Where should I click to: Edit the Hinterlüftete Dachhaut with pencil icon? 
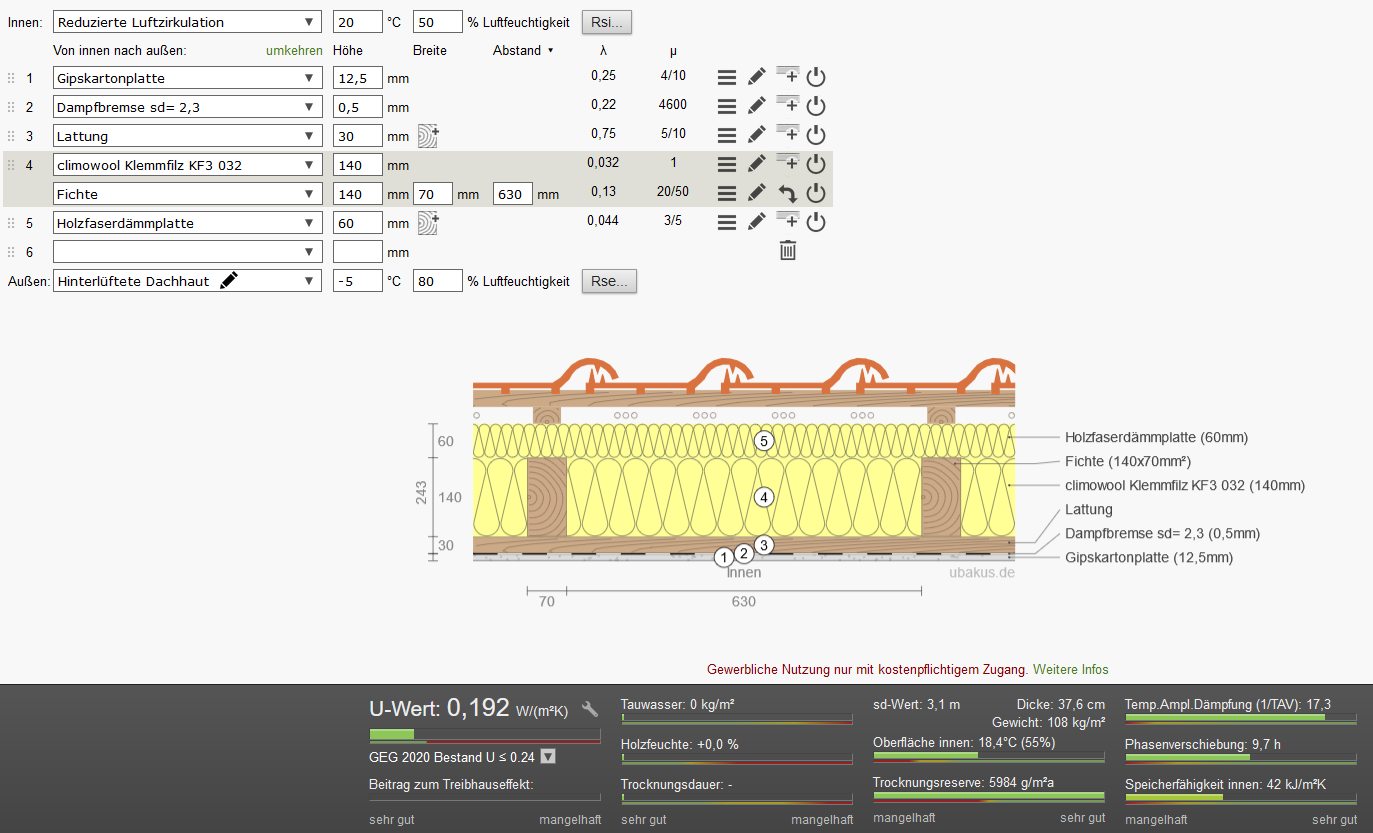pyautogui.click(x=229, y=281)
